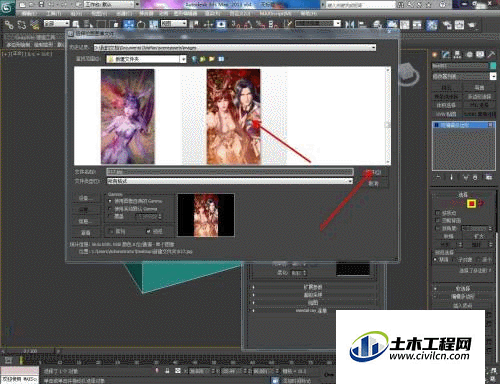This screenshot has height=384, width=500.
Task: Select the Off radio in Preview Selection
Action: pyautogui.click(x=436, y=259)
